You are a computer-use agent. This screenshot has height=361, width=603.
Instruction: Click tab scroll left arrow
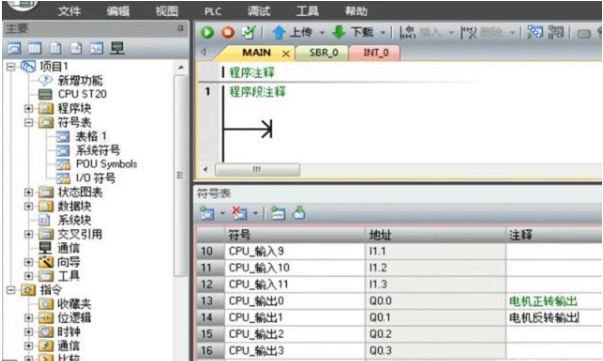tap(204, 52)
